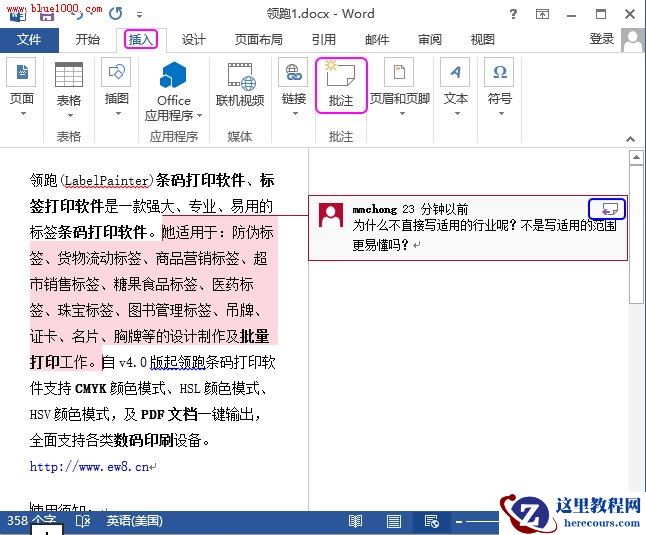Click the zoom out minus button
This screenshot has width=646, height=535.
[459, 522]
